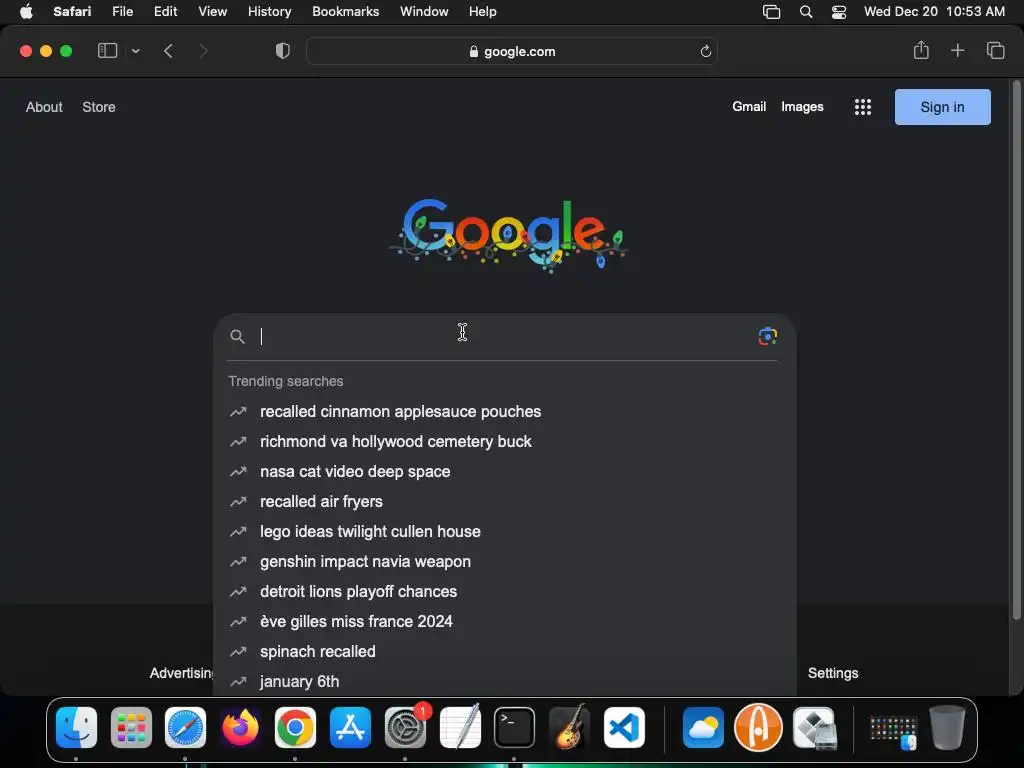
Task: Go forward with the forward arrow
Action: click(203, 51)
